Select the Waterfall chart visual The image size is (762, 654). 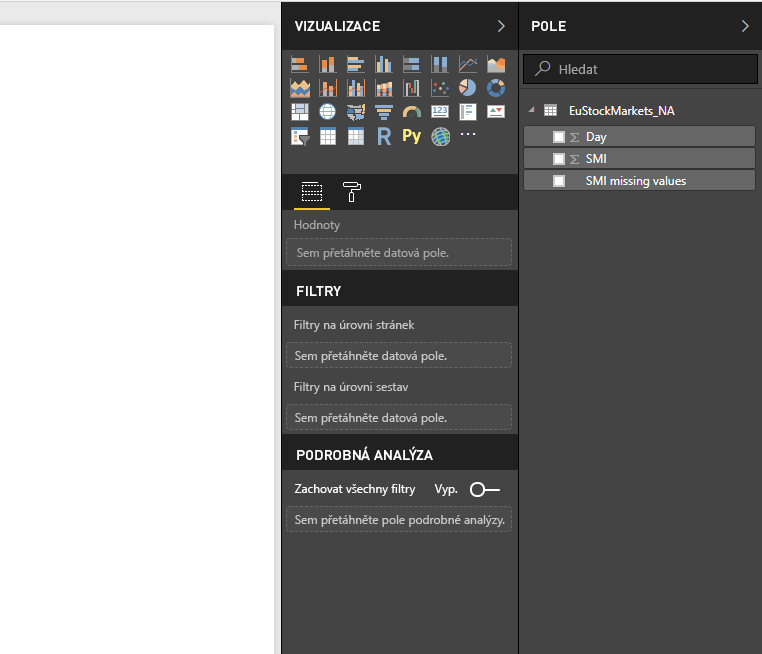click(x=412, y=88)
